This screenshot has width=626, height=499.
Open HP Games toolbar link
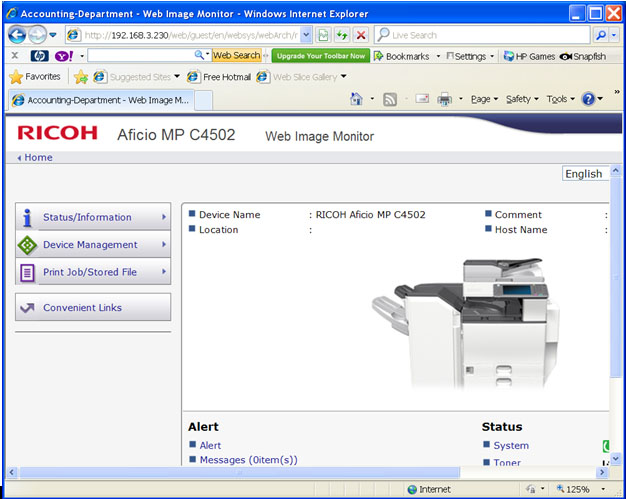(x=529, y=56)
